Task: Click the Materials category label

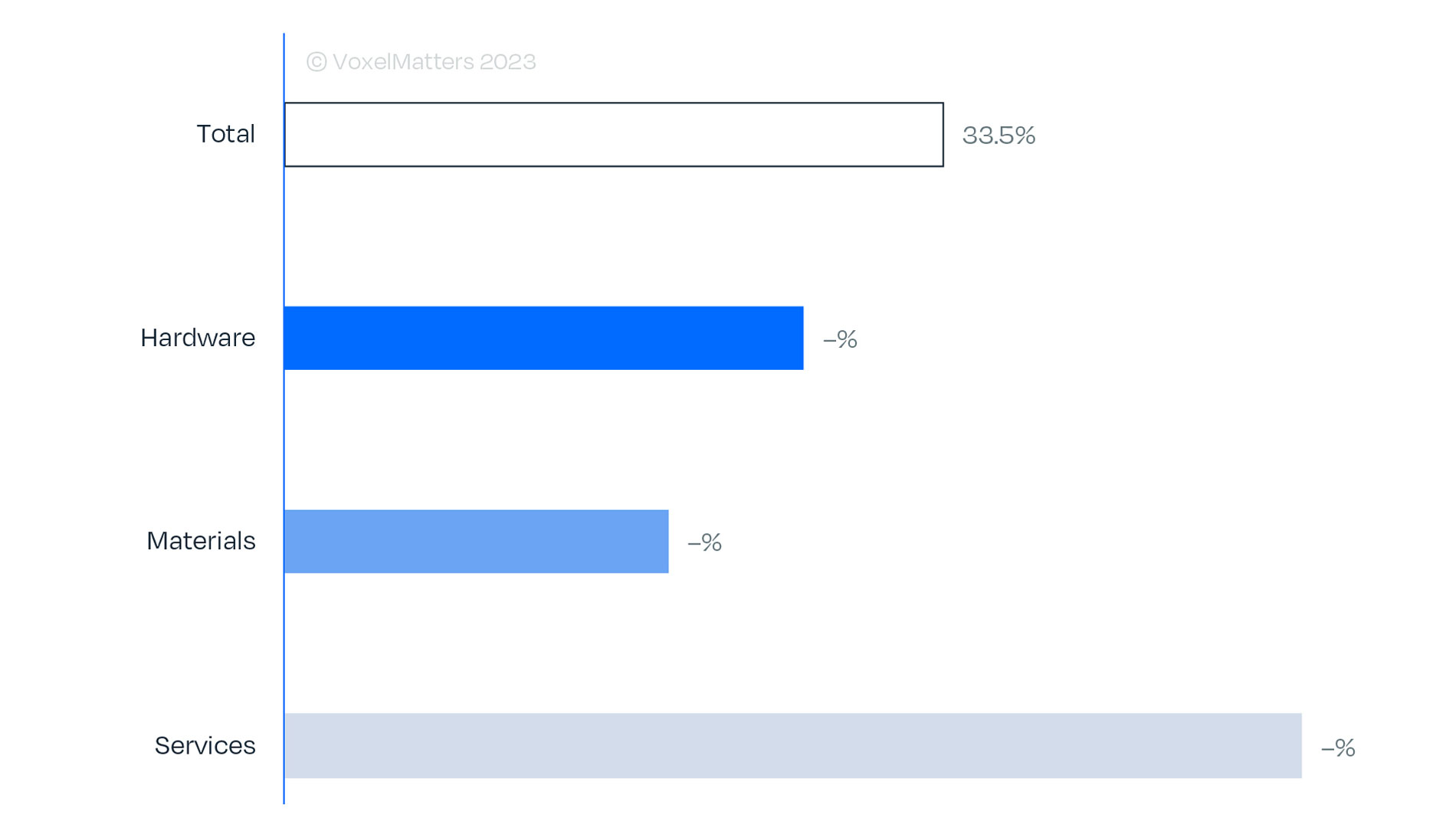Action: pyautogui.click(x=201, y=542)
